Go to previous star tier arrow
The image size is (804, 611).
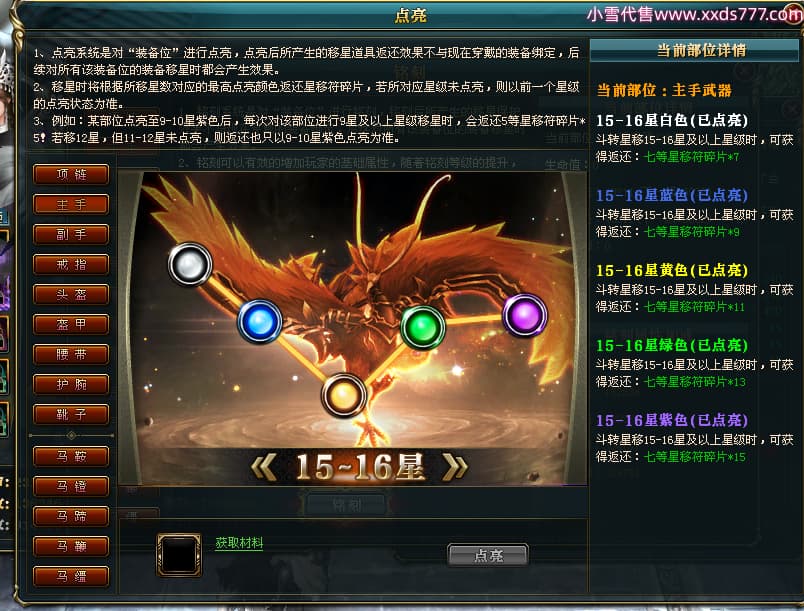tap(264, 467)
